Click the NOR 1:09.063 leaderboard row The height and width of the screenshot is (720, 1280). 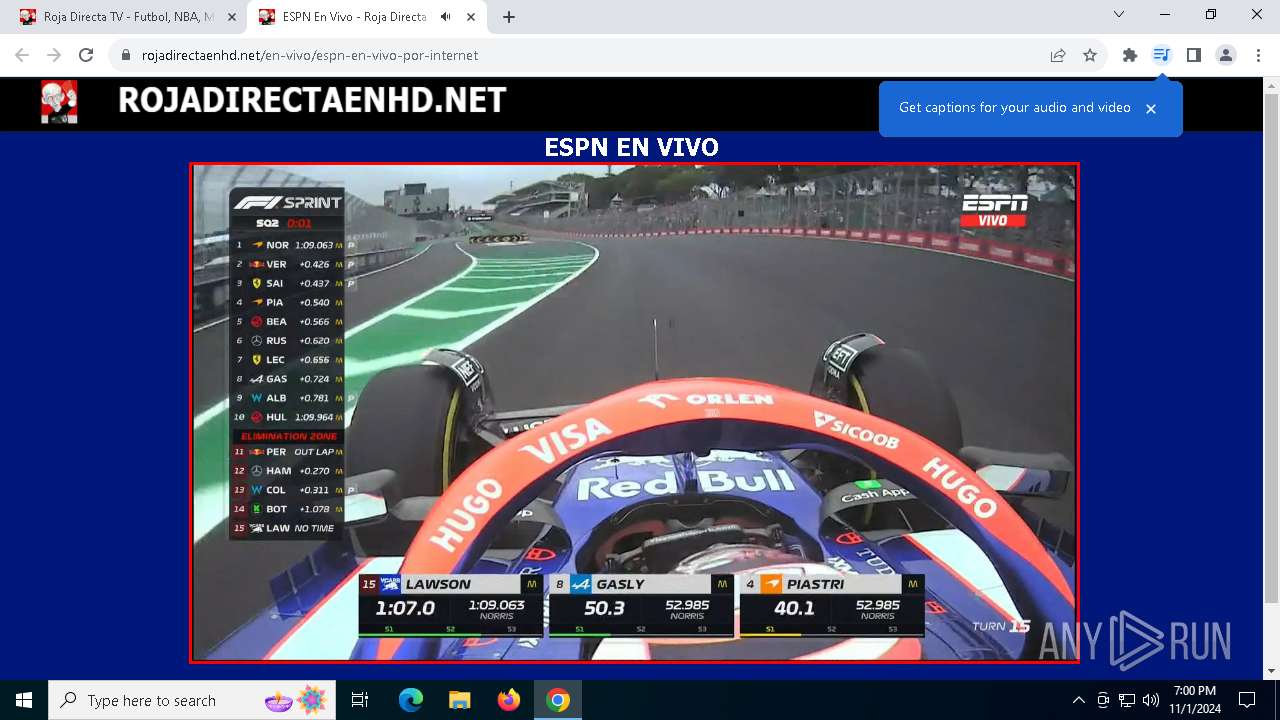pos(288,245)
